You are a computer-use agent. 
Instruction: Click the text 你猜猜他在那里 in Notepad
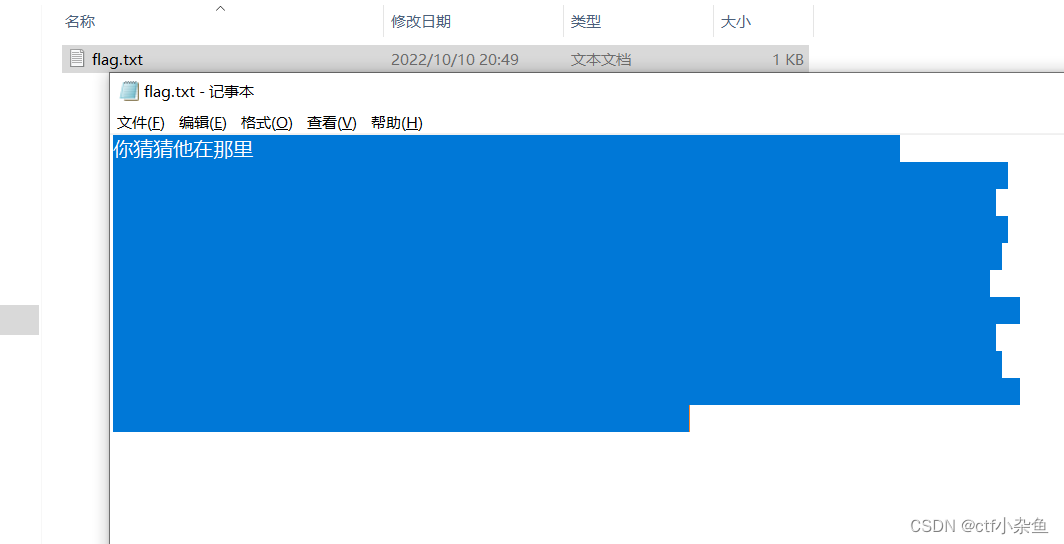coord(183,149)
